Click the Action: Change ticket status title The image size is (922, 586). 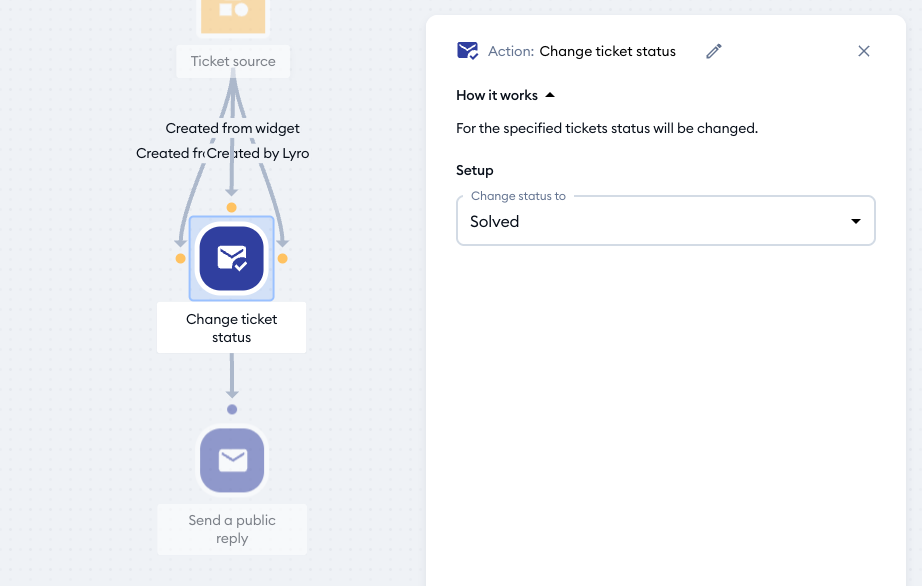pyautogui.click(x=582, y=51)
